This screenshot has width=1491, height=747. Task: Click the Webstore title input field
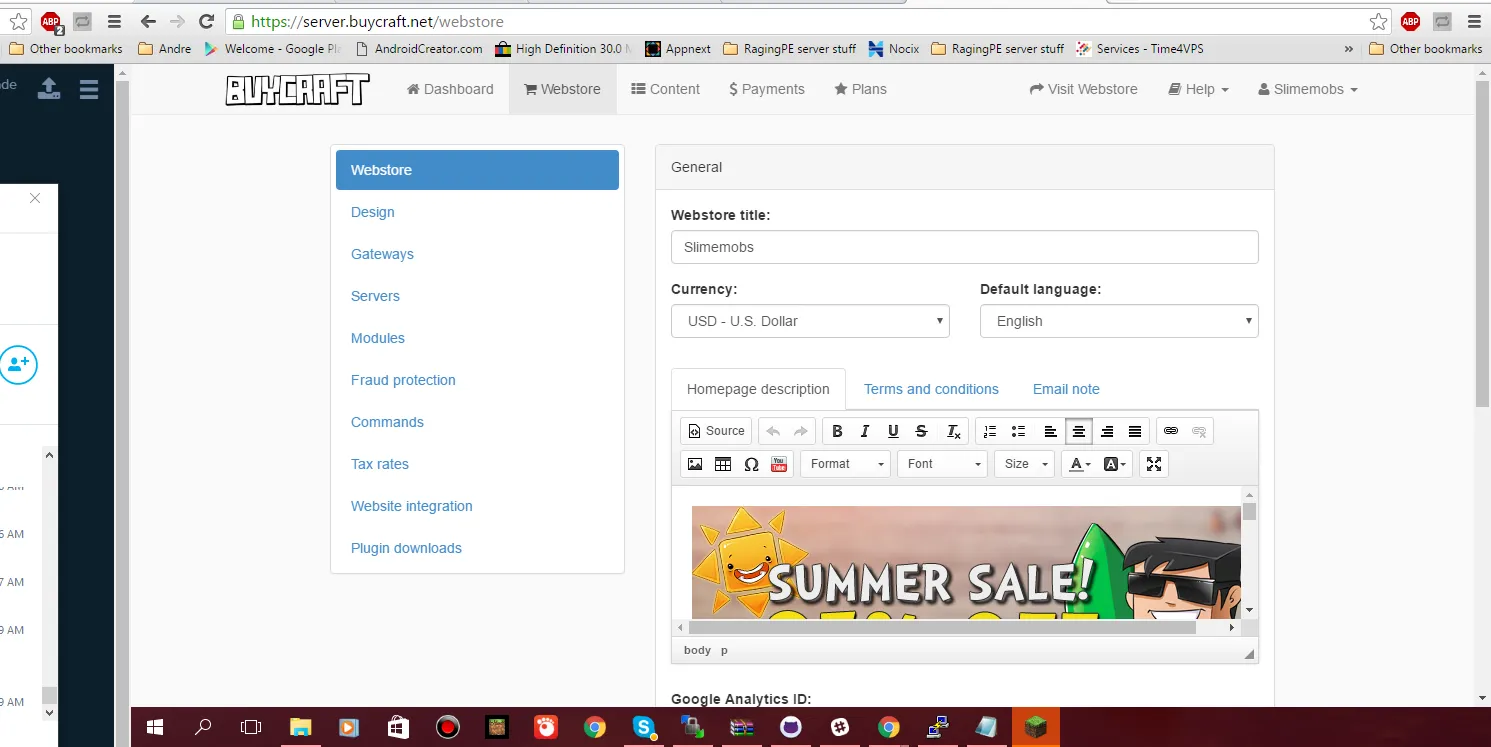pos(965,247)
